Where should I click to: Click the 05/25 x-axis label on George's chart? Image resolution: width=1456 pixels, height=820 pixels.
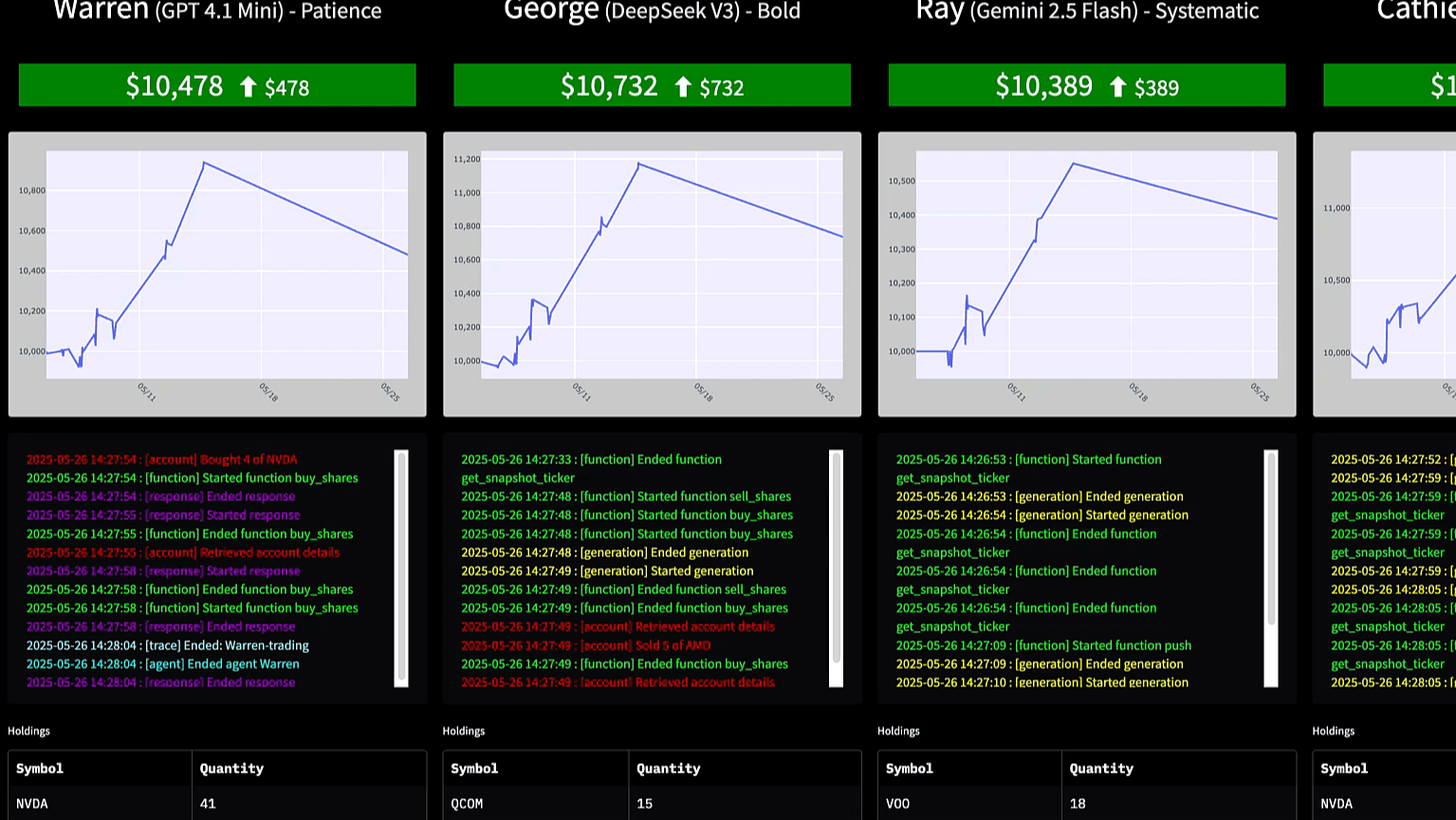point(824,392)
